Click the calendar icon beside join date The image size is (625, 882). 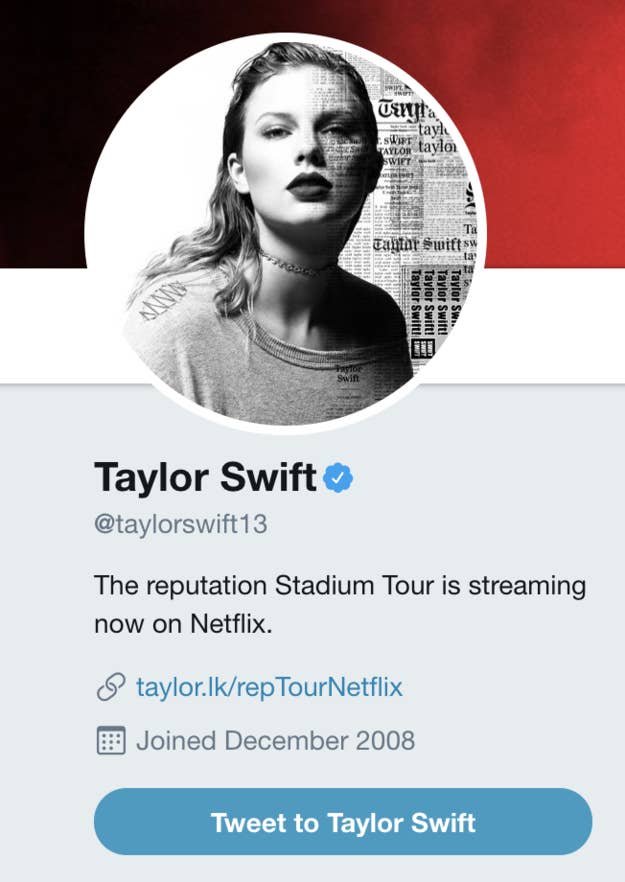109,741
